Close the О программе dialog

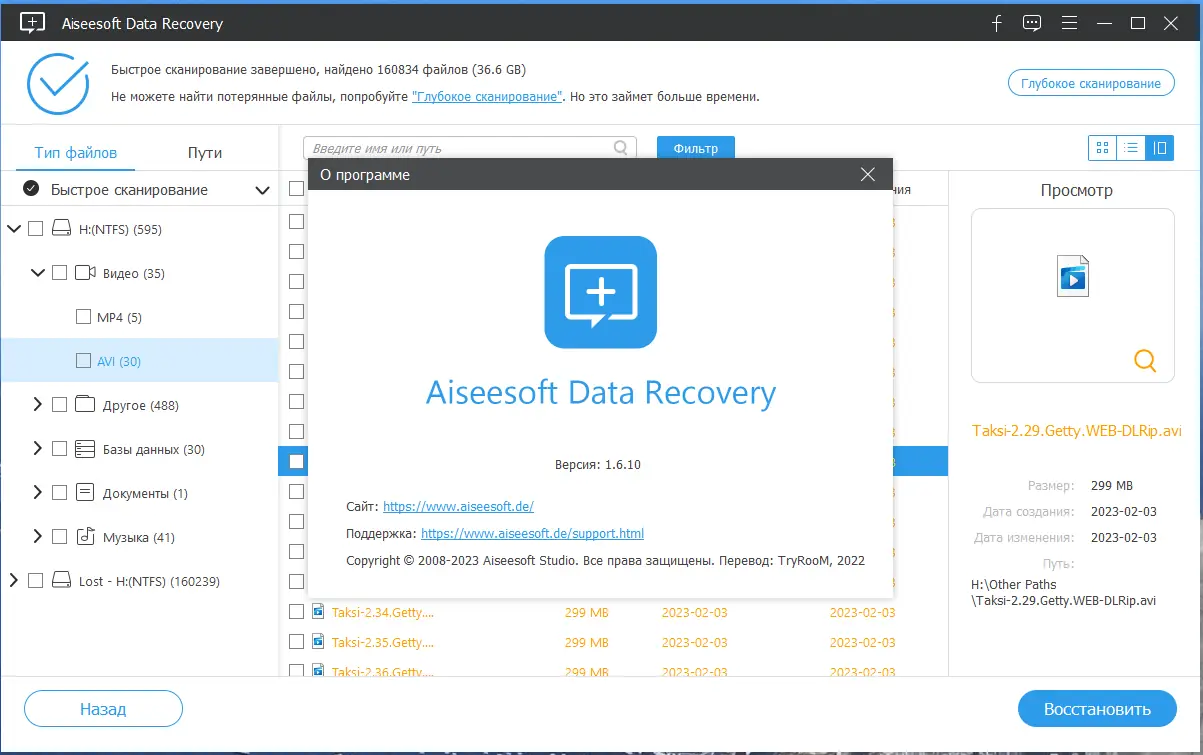point(868,175)
